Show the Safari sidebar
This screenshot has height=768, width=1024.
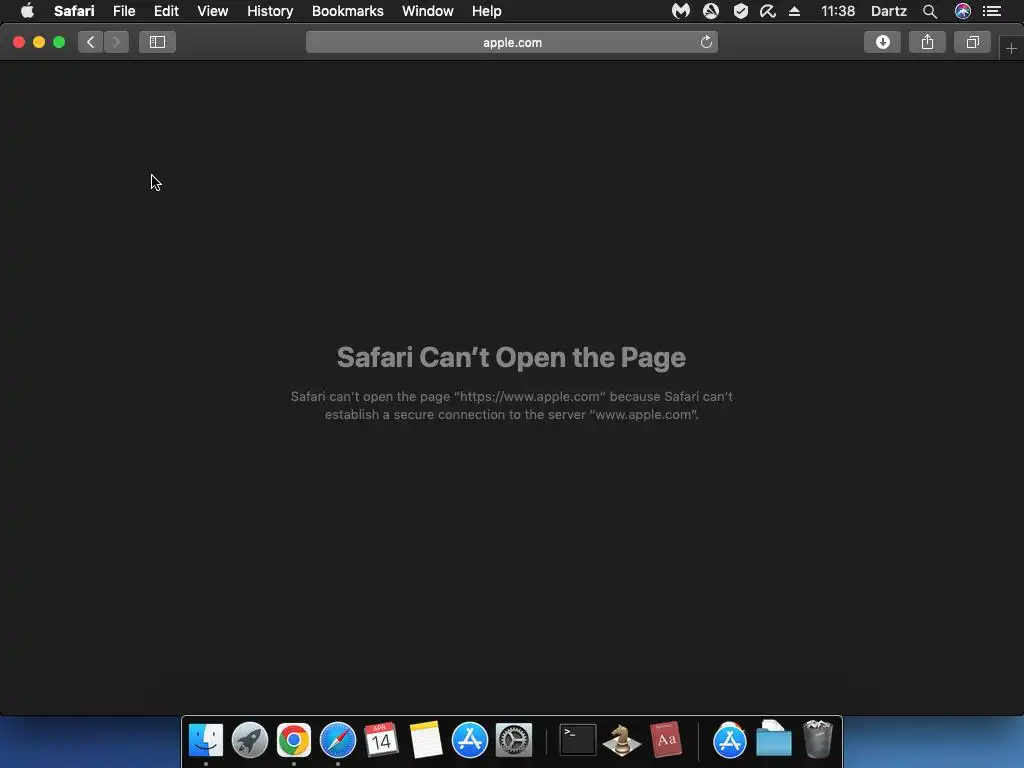157,42
